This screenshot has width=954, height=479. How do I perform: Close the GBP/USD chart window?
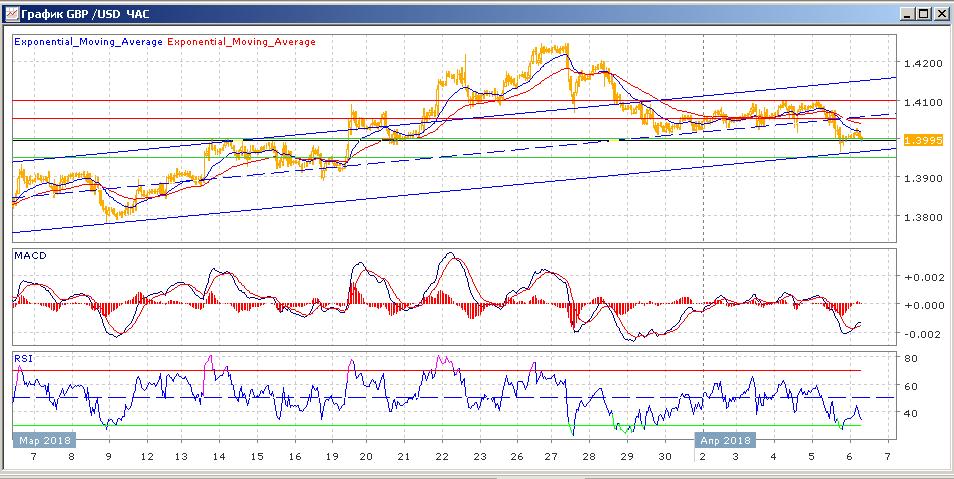[941, 14]
